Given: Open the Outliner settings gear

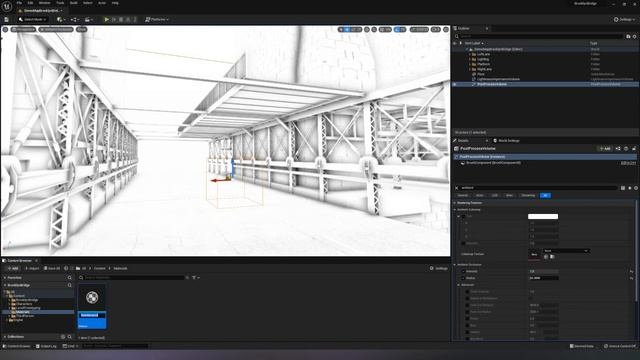Looking at the screenshot, I should pos(634,36).
